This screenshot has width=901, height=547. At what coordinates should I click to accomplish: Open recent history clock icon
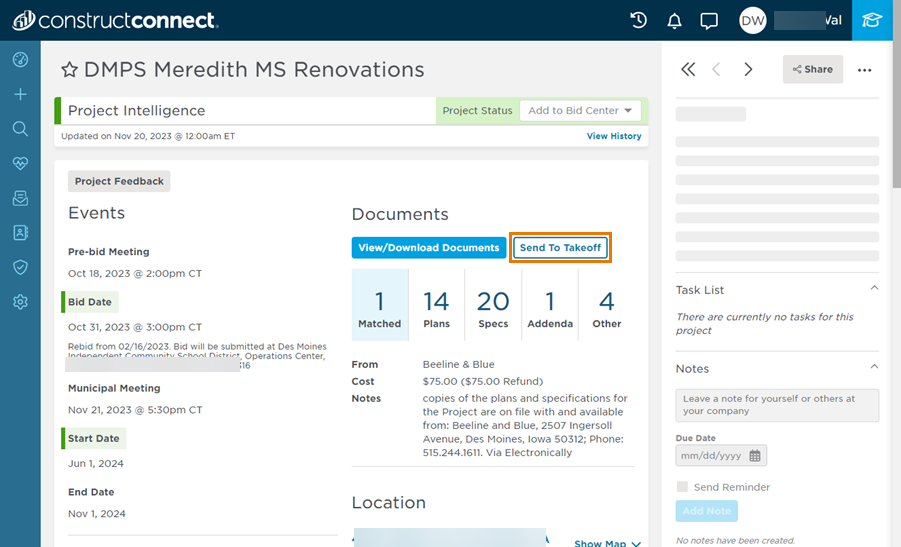coord(638,21)
